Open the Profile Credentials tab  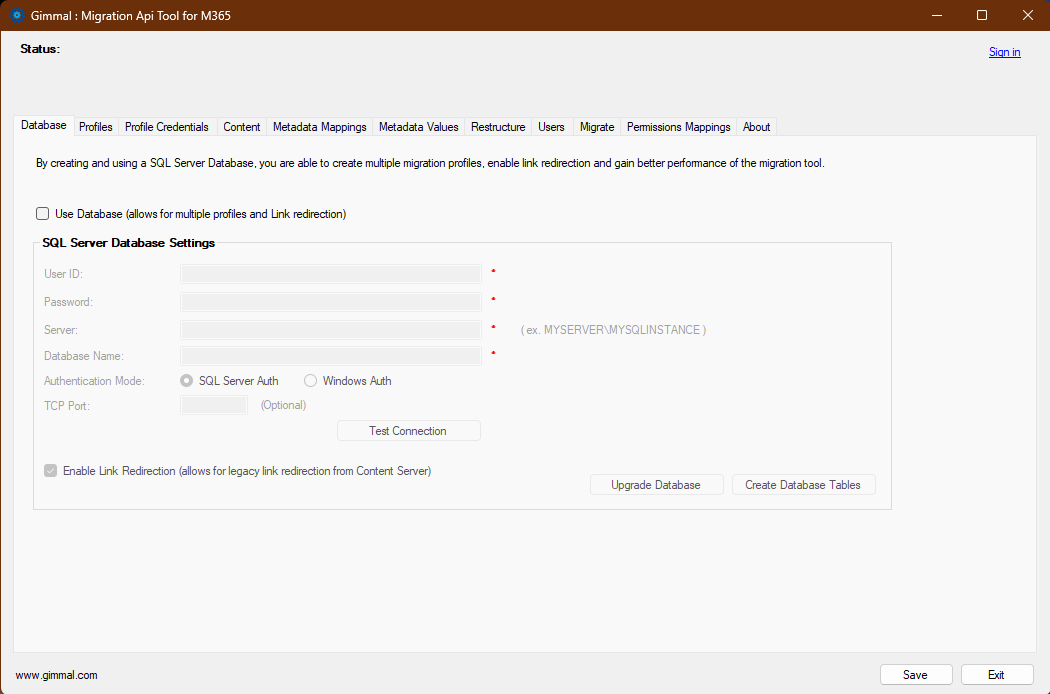(166, 126)
